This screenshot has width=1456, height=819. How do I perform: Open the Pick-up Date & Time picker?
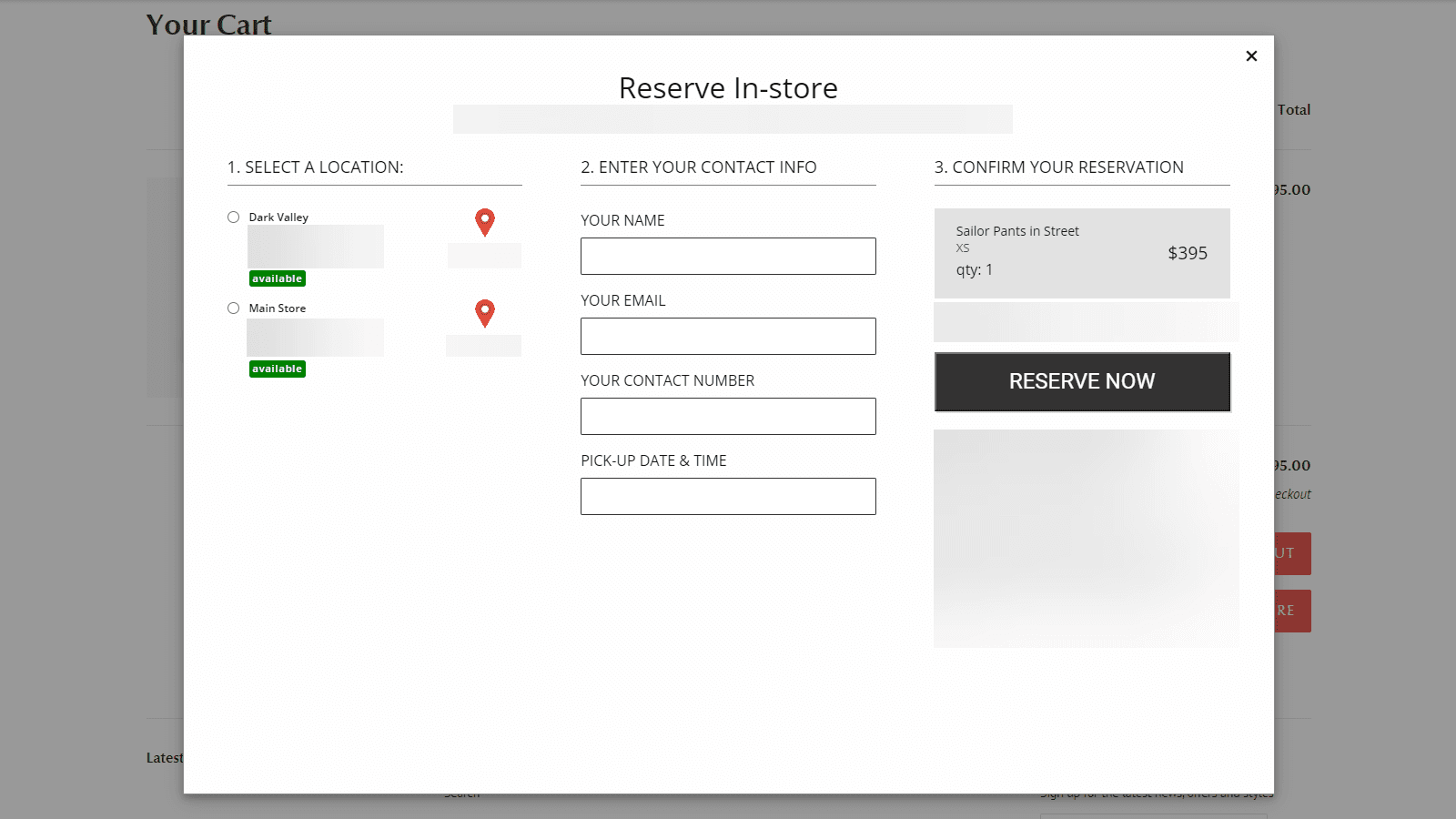(727, 496)
